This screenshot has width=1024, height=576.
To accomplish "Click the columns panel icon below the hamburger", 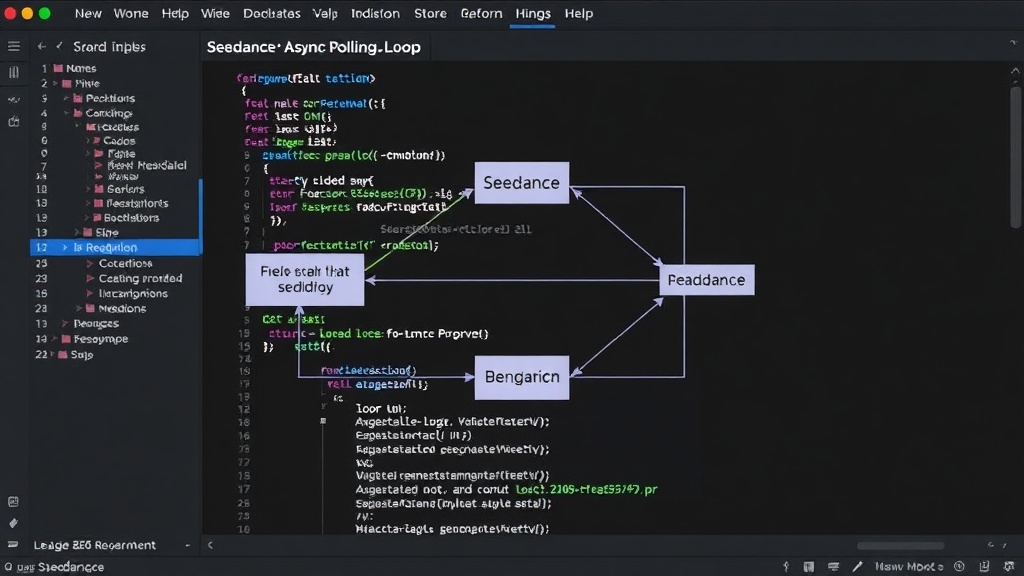I will 14,72.
